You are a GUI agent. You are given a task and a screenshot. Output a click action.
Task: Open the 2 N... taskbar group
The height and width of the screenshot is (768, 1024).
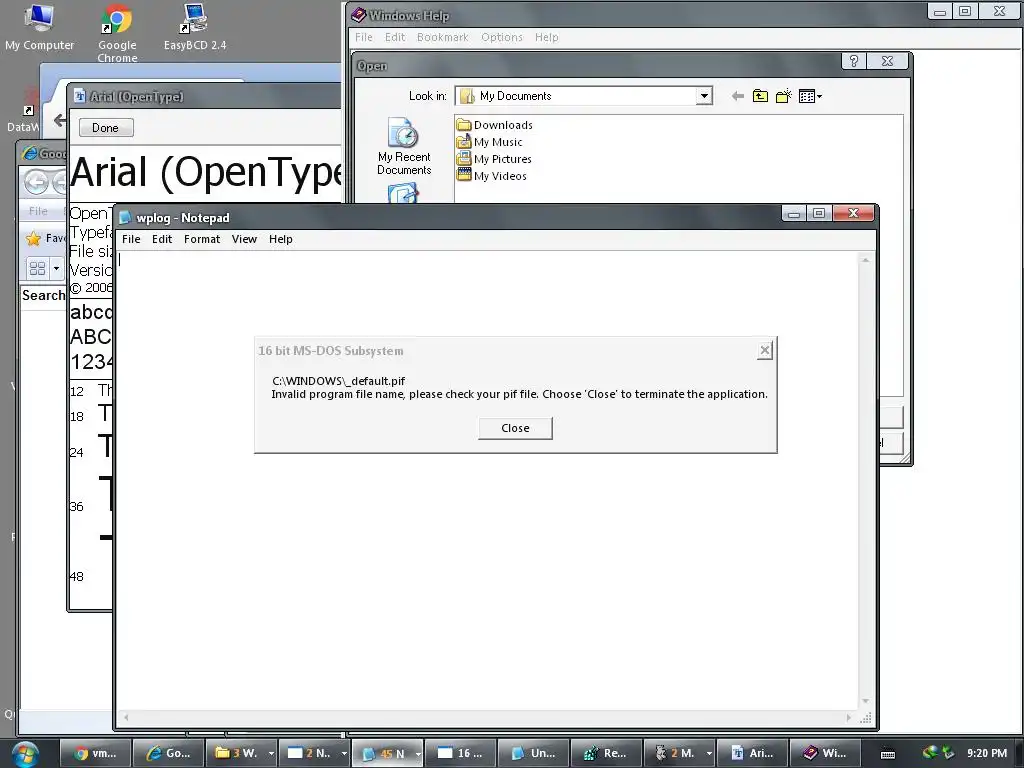pyautogui.click(x=315, y=753)
